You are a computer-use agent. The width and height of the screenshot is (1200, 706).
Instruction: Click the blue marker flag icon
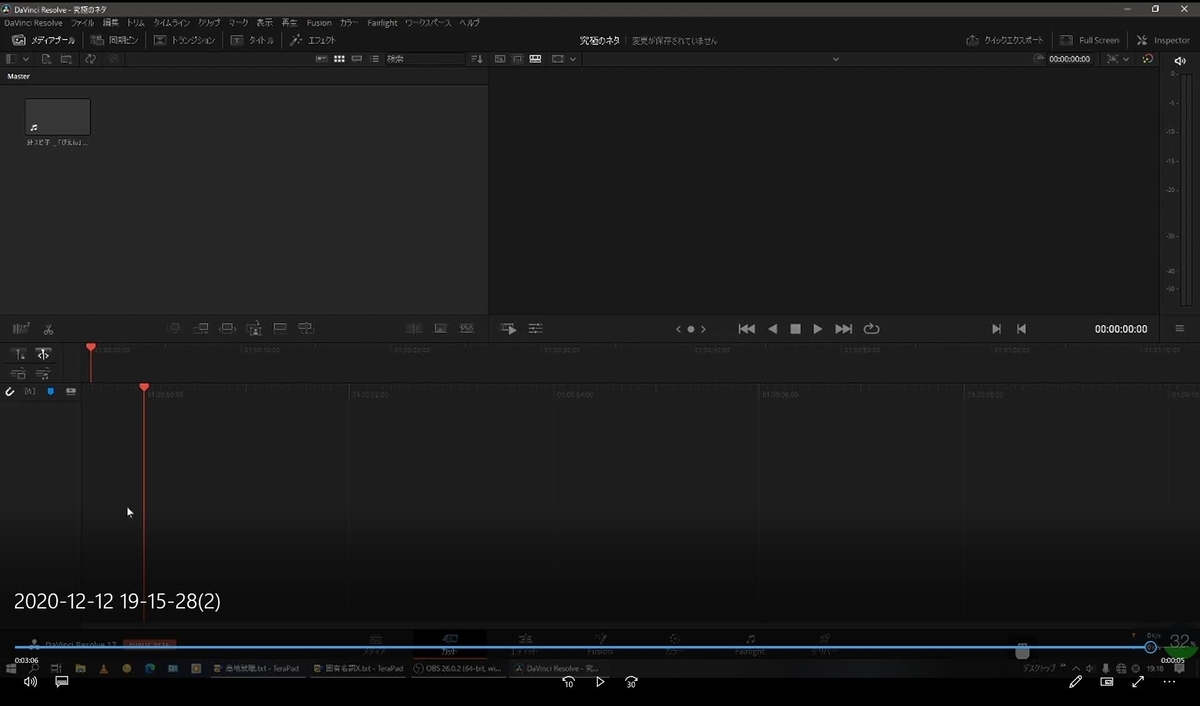(x=50, y=391)
